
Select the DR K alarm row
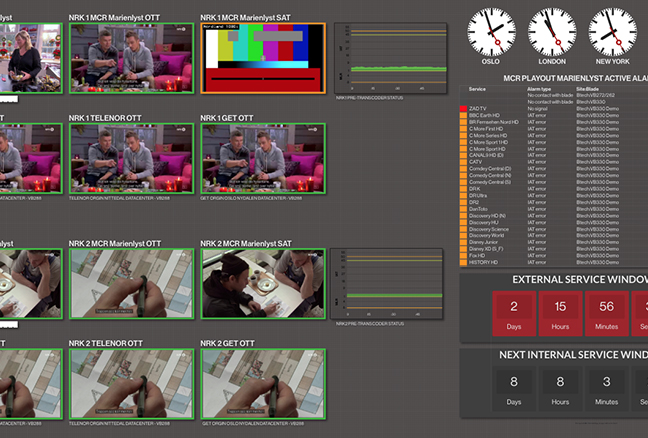[554, 189]
